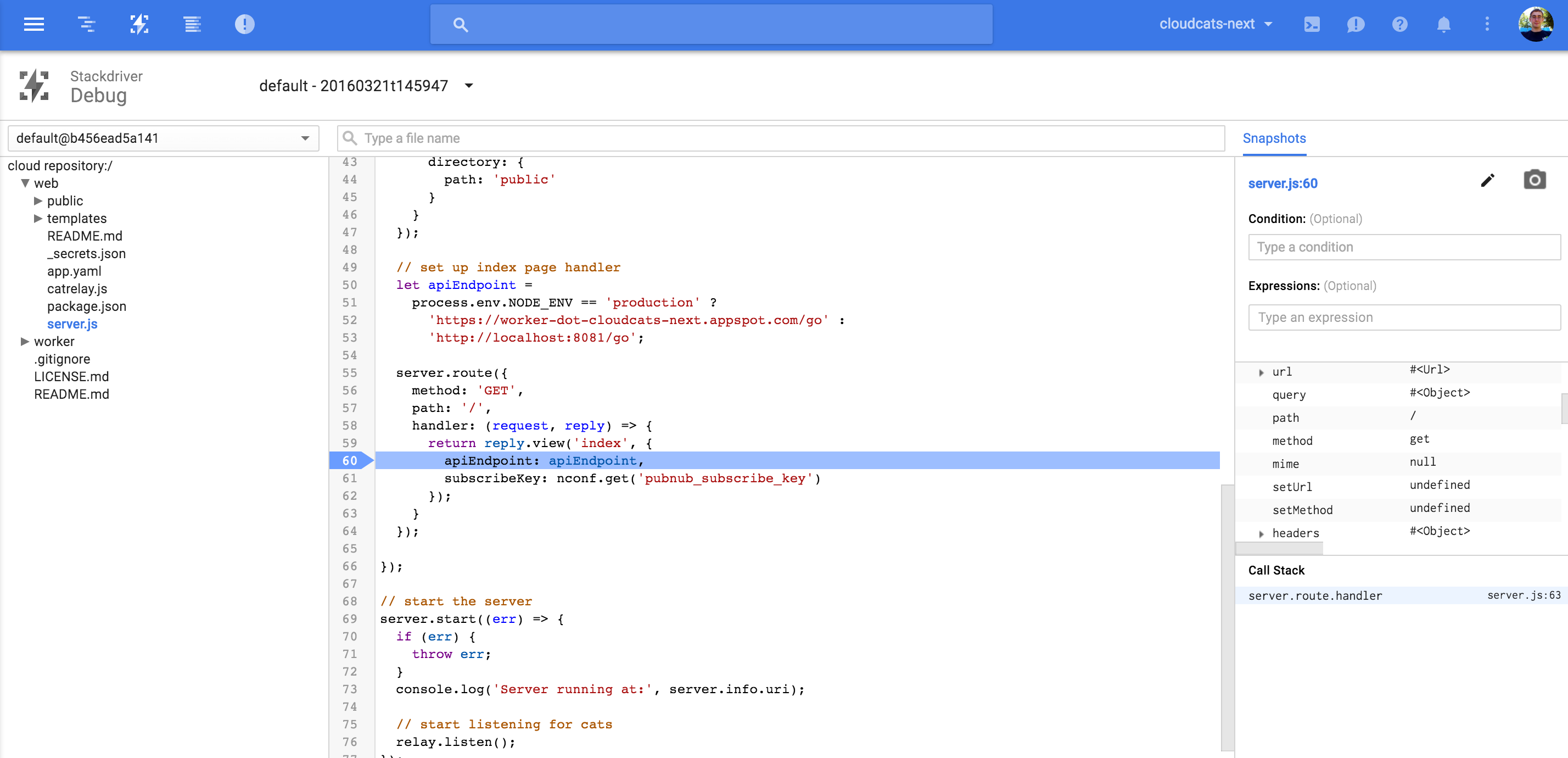Screen dimensions: 1568x758
Task: Open the notifications bell
Action: [x=1443, y=24]
